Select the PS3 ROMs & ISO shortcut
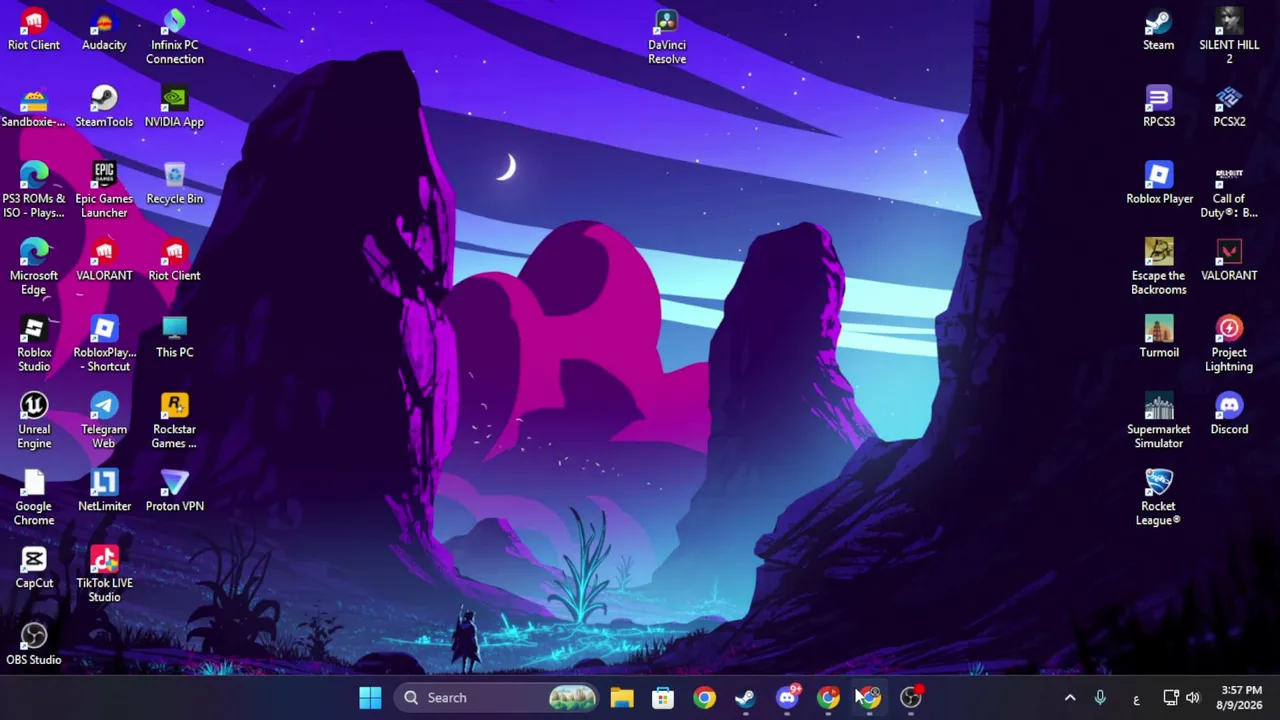Screen dimensions: 1280x720 tap(34, 191)
